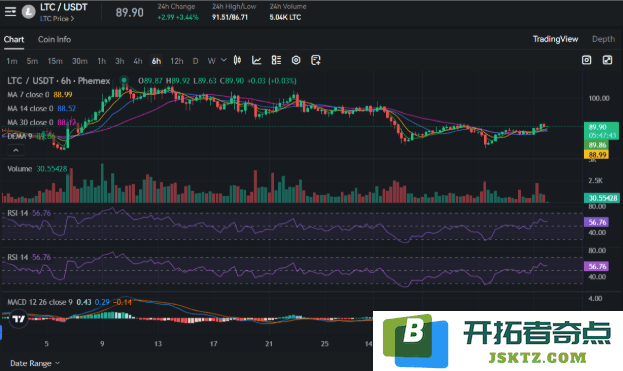Select the 15m timeframe
The height and width of the screenshot is (371, 623).
pyautogui.click(x=55, y=61)
